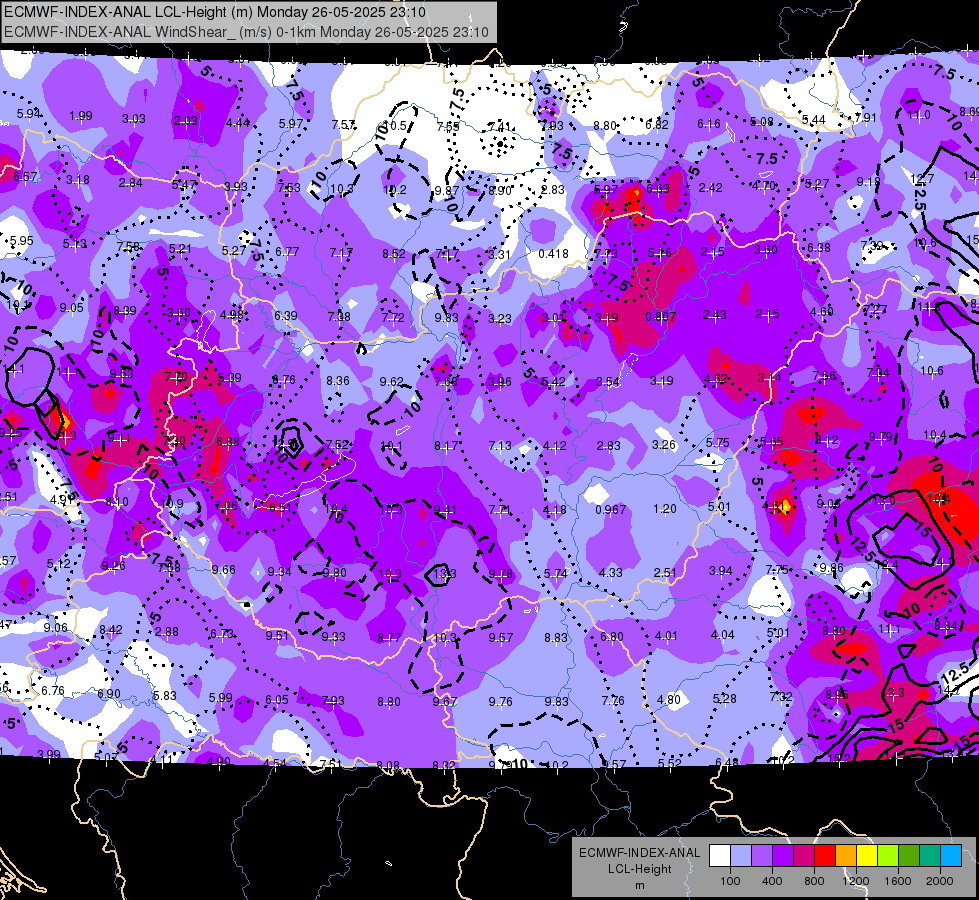Click the grid value 9.76
This screenshot has height=900, width=979.
pyautogui.click(x=500, y=702)
